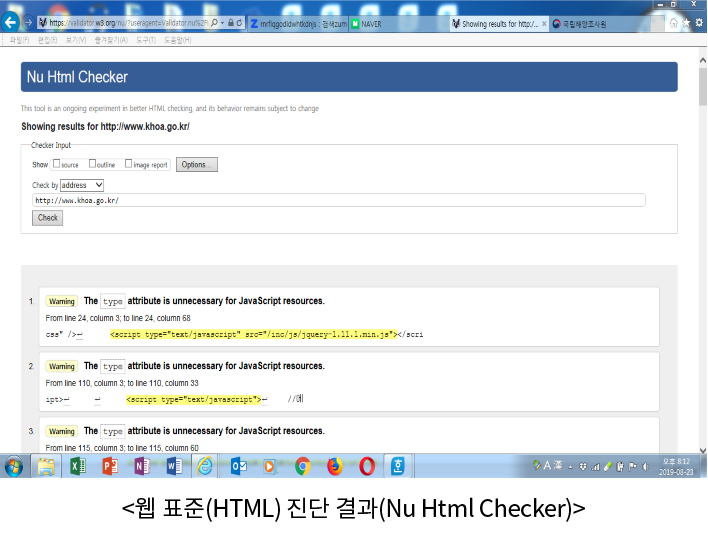The height and width of the screenshot is (542, 708).
Task: Click the network signal tray icon
Action: pyautogui.click(x=596, y=467)
